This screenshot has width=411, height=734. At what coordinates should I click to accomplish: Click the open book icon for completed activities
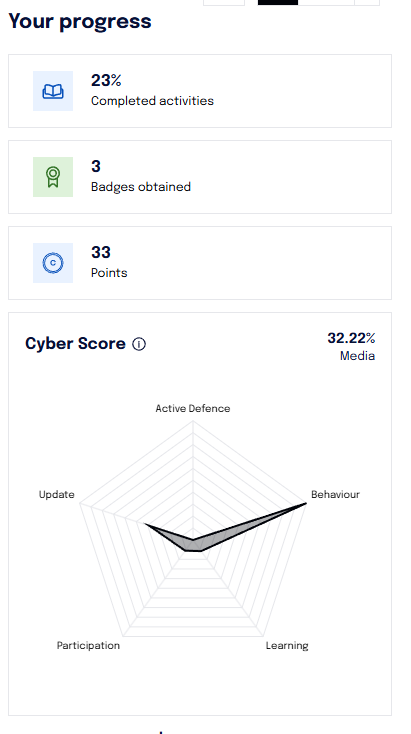click(x=53, y=91)
